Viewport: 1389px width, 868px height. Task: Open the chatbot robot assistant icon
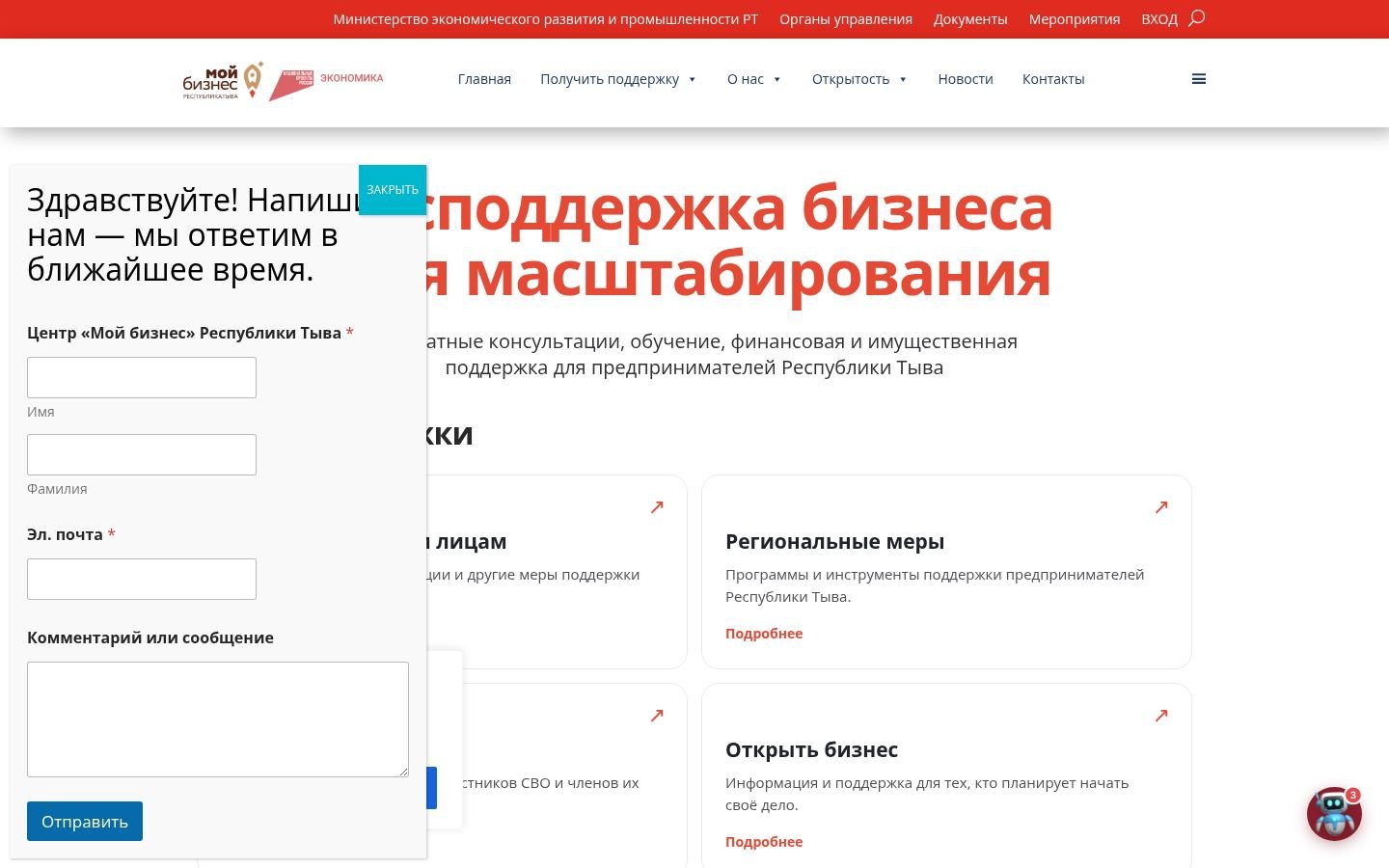[1335, 813]
